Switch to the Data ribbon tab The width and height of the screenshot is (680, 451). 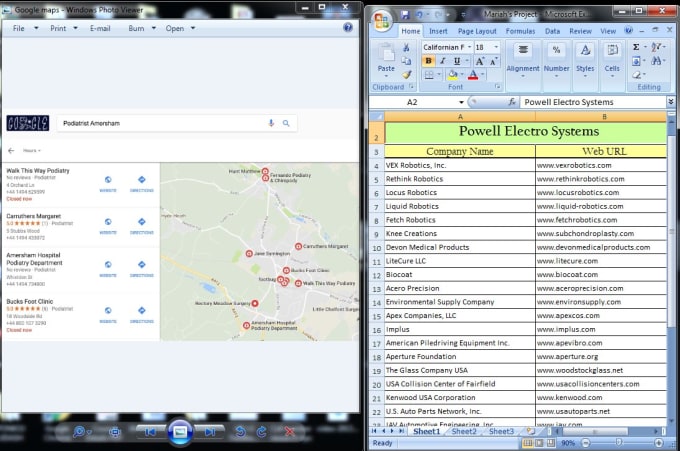[x=552, y=31]
